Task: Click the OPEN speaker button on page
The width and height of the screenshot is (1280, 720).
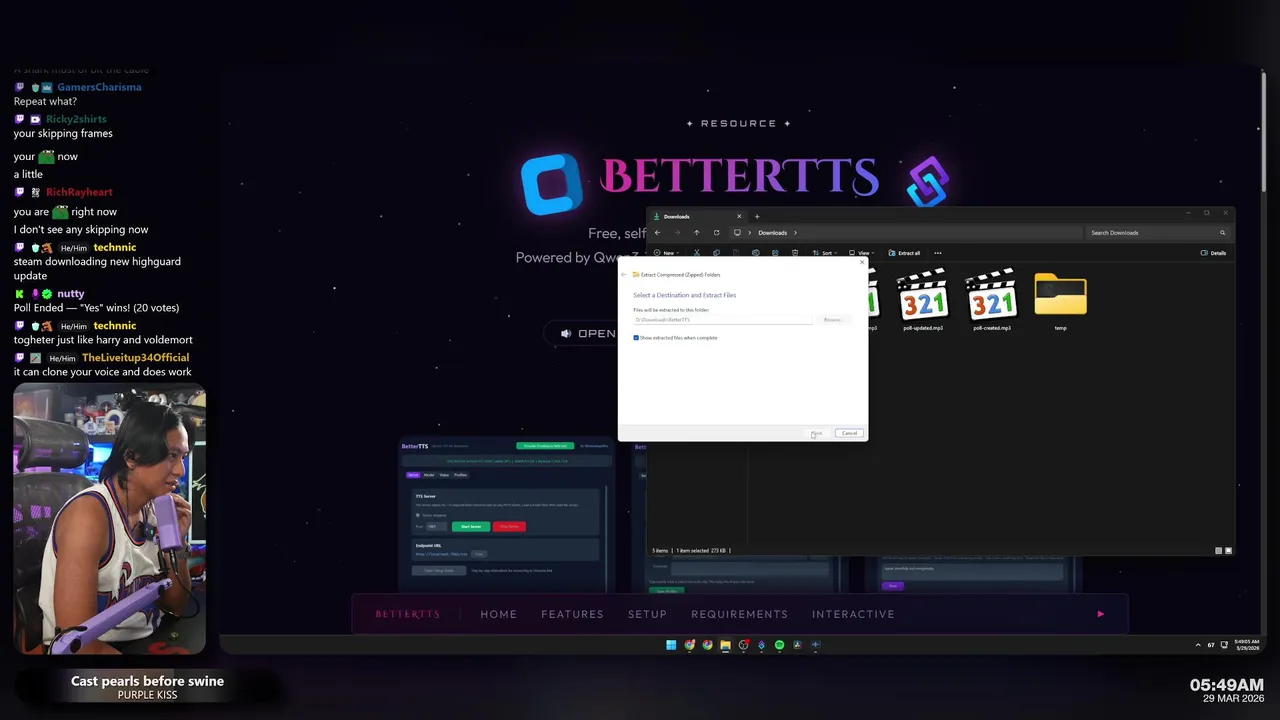Action: tap(588, 333)
